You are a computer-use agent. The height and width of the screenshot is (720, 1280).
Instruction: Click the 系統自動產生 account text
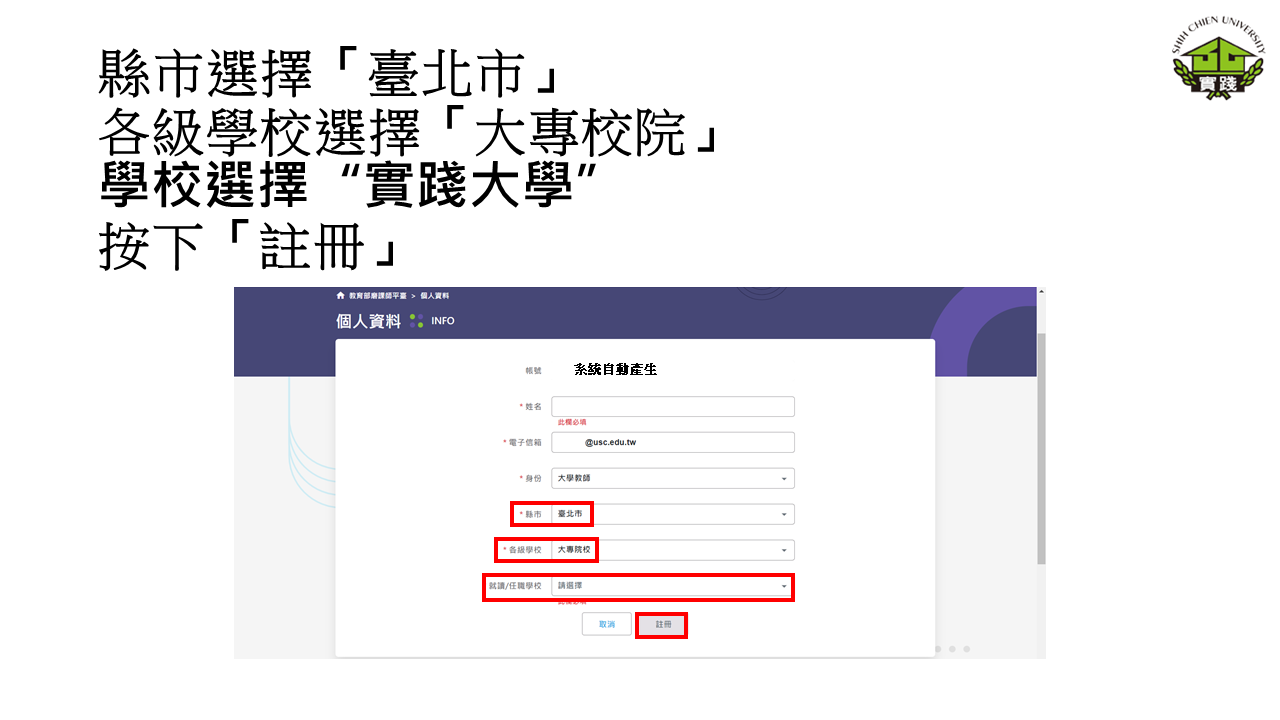pos(615,370)
